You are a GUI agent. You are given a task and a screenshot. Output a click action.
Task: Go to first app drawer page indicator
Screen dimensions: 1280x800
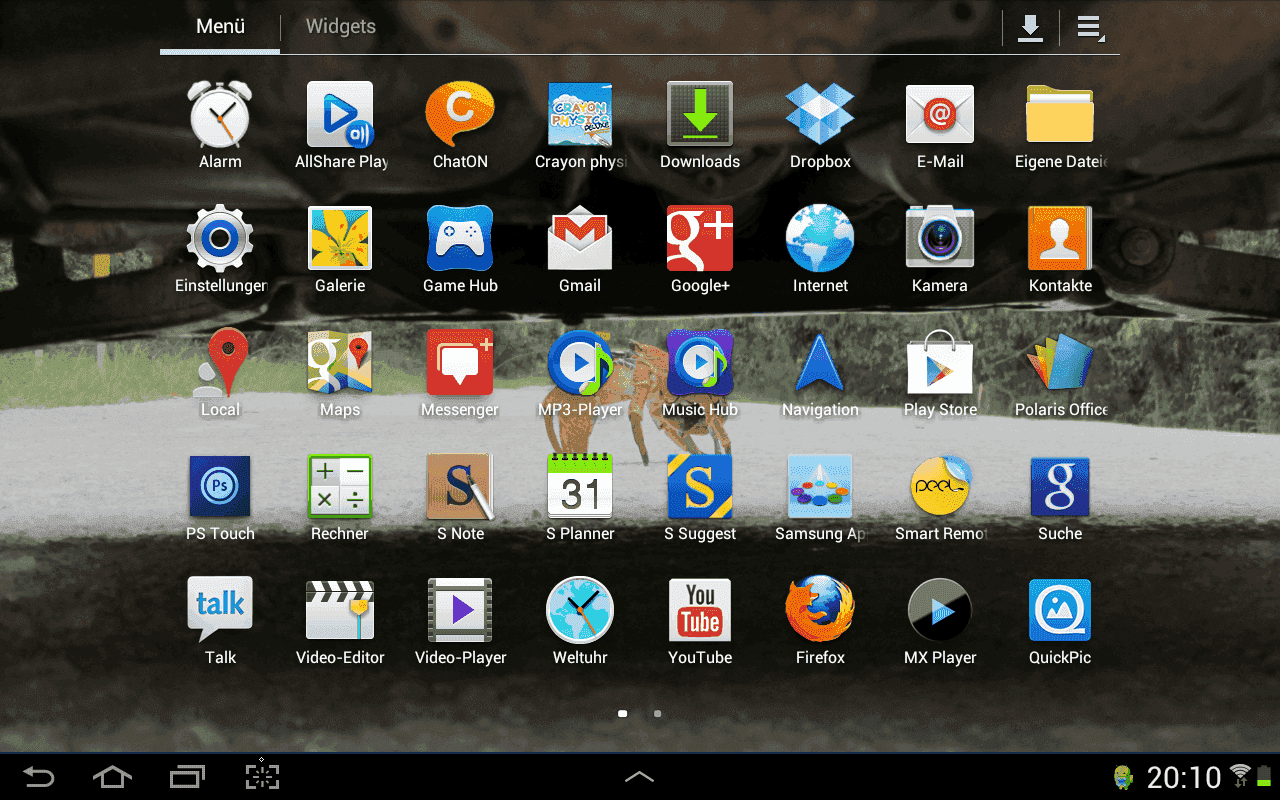tap(623, 714)
